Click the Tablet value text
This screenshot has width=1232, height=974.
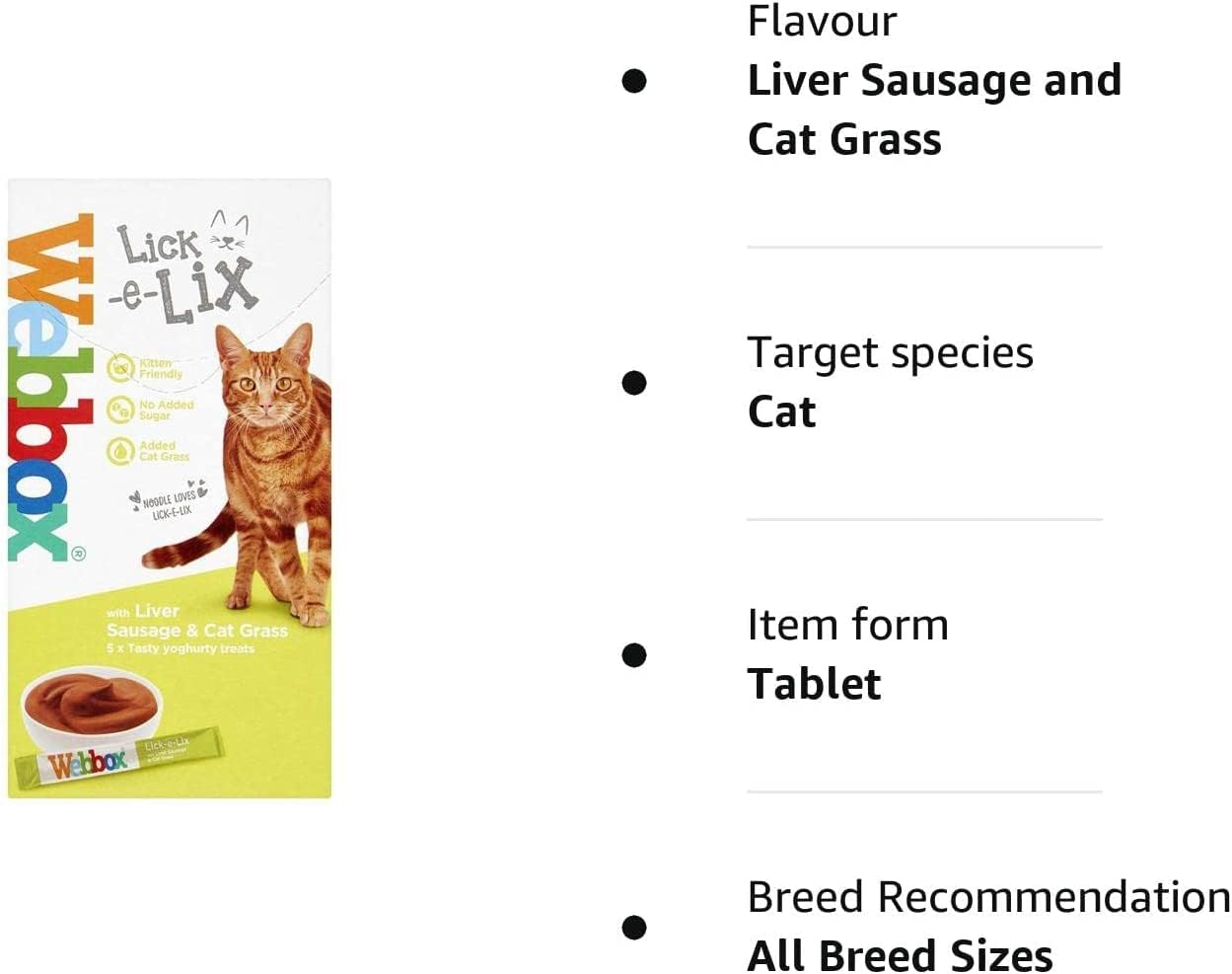pyautogui.click(x=815, y=684)
